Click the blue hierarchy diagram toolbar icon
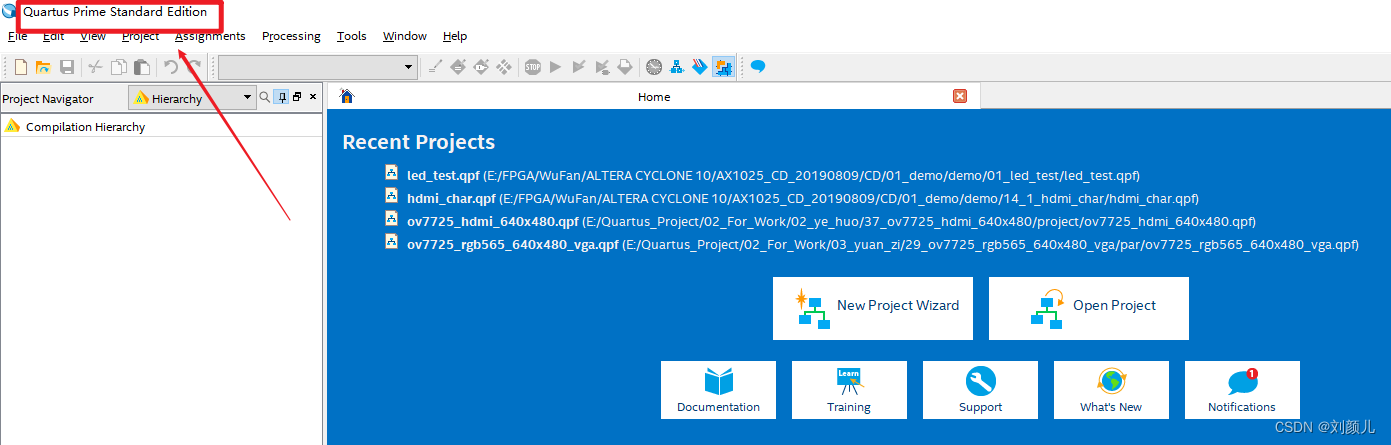Image resolution: width=1391 pixels, height=445 pixels. coord(677,67)
